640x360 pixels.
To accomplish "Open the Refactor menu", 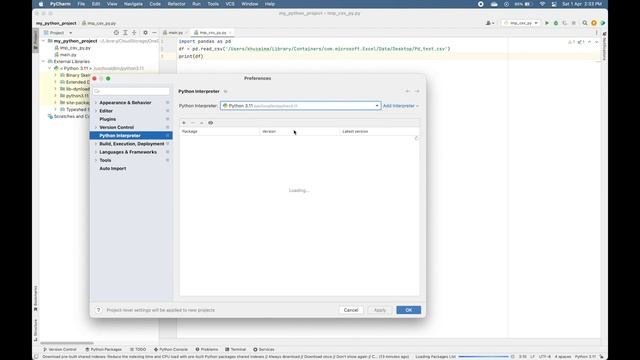I will click(176, 4).
